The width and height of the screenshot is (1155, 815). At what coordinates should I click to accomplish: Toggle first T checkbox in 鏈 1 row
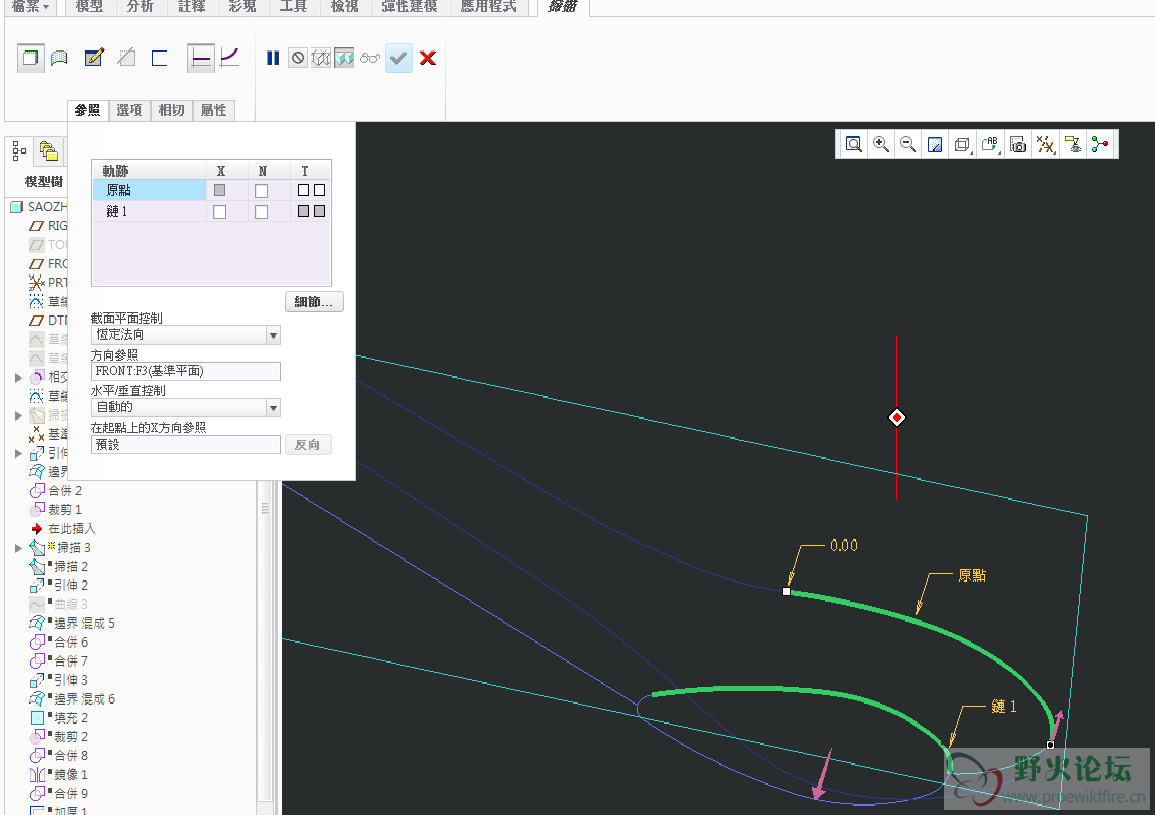click(303, 211)
